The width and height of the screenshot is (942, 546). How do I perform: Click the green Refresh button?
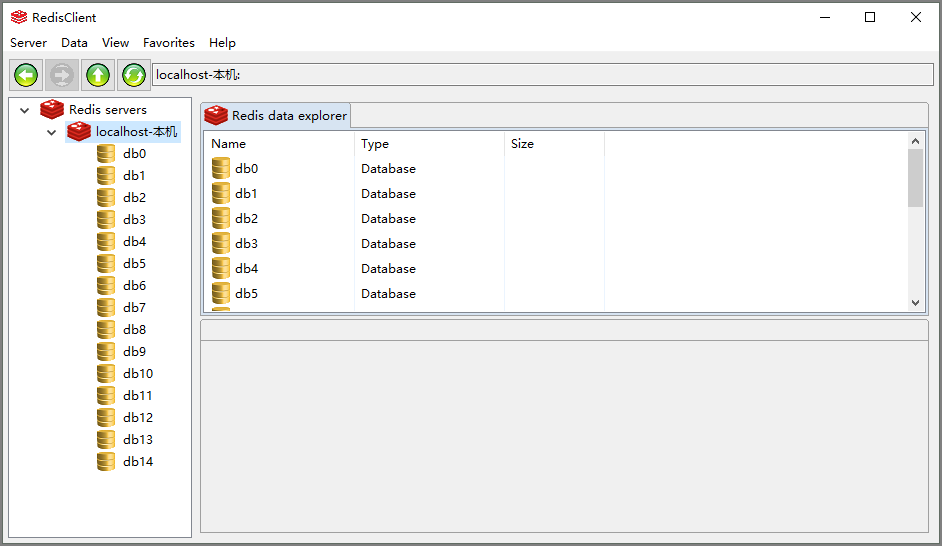pyautogui.click(x=134, y=75)
